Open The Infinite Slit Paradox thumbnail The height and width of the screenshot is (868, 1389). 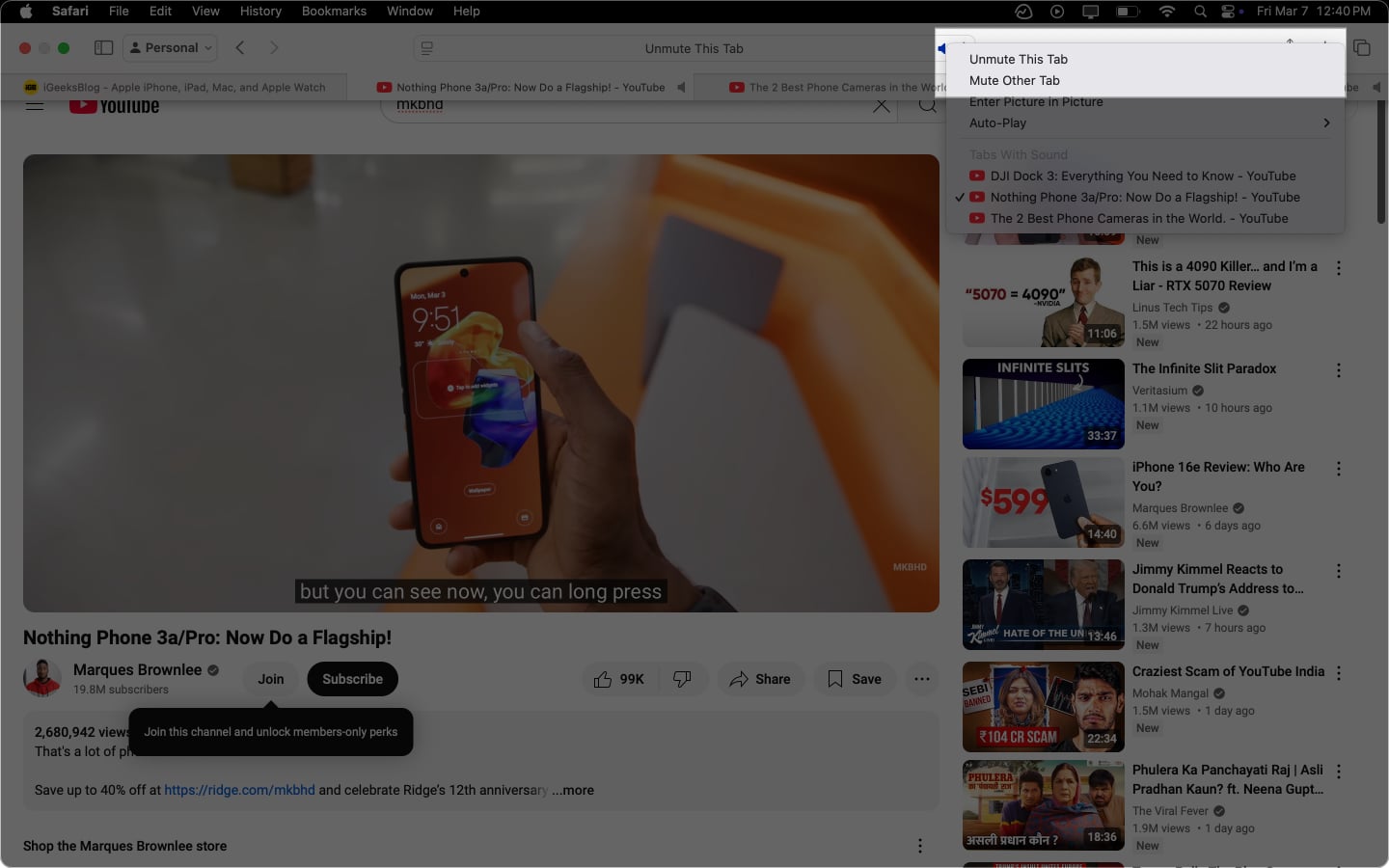(x=1044, y=404)
